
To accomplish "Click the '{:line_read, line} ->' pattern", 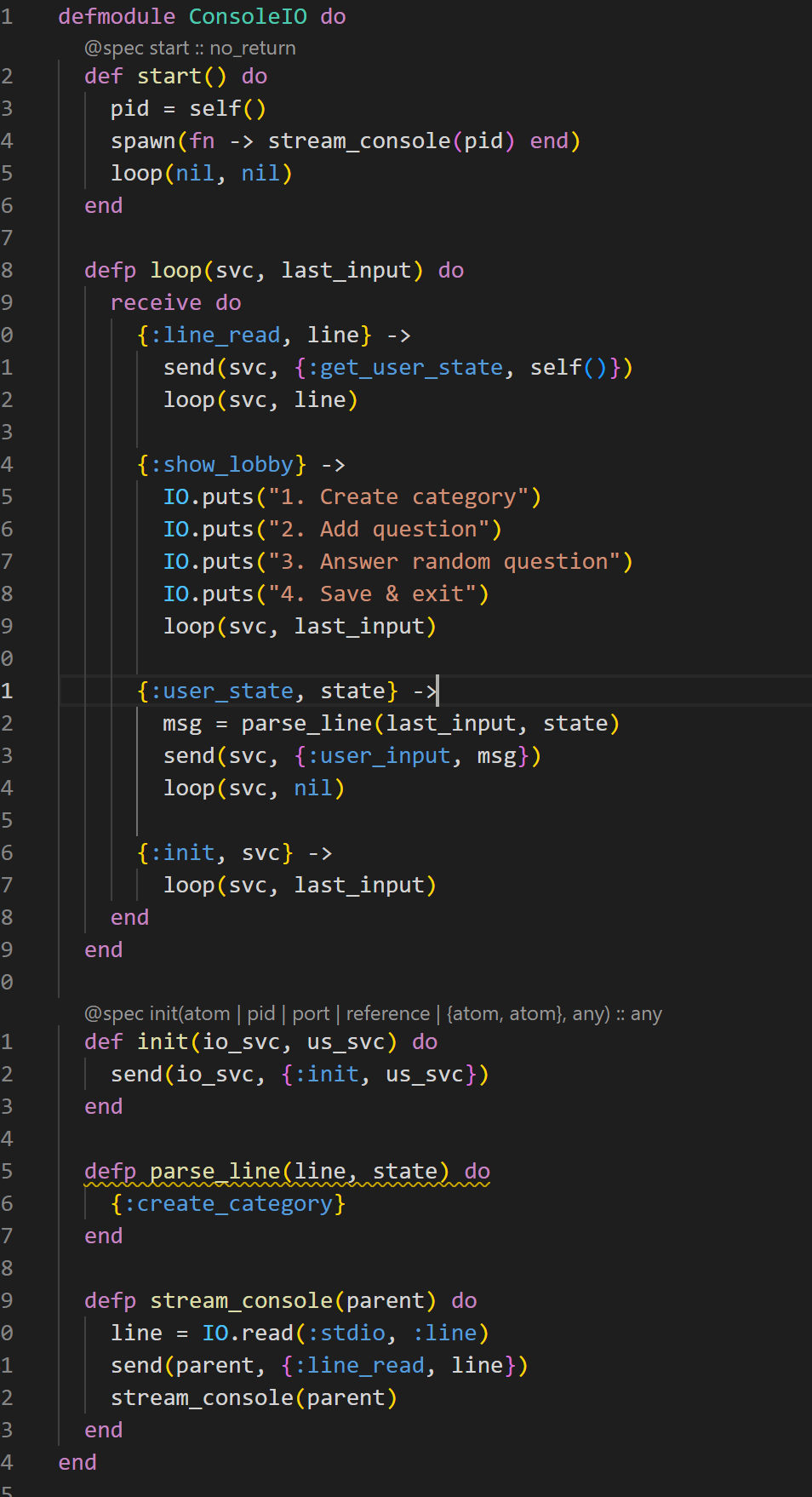I will coord(274,336).
